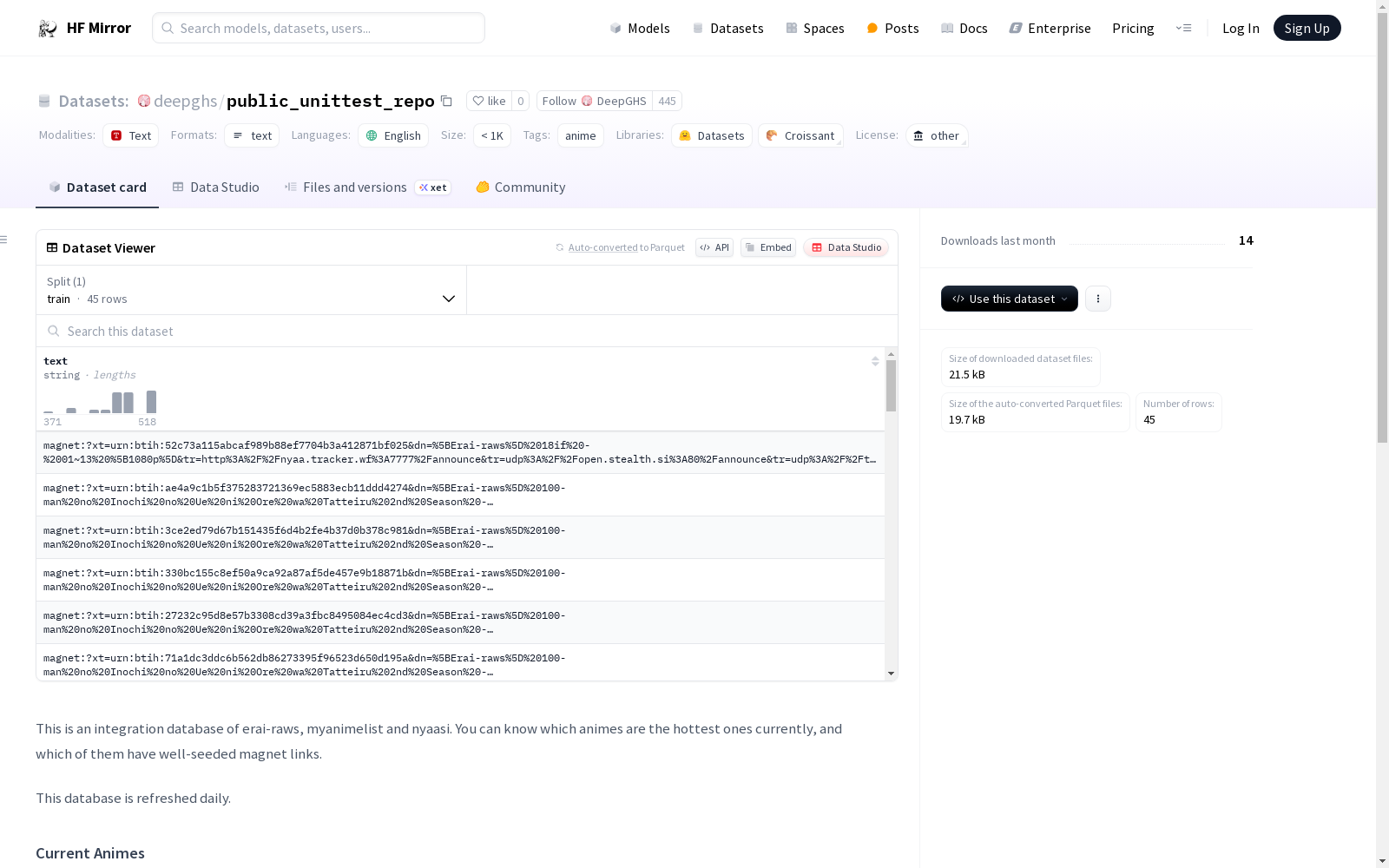Open the Data Studio red button
This screenshot has height=868, width=1389.
click(846, 247)
